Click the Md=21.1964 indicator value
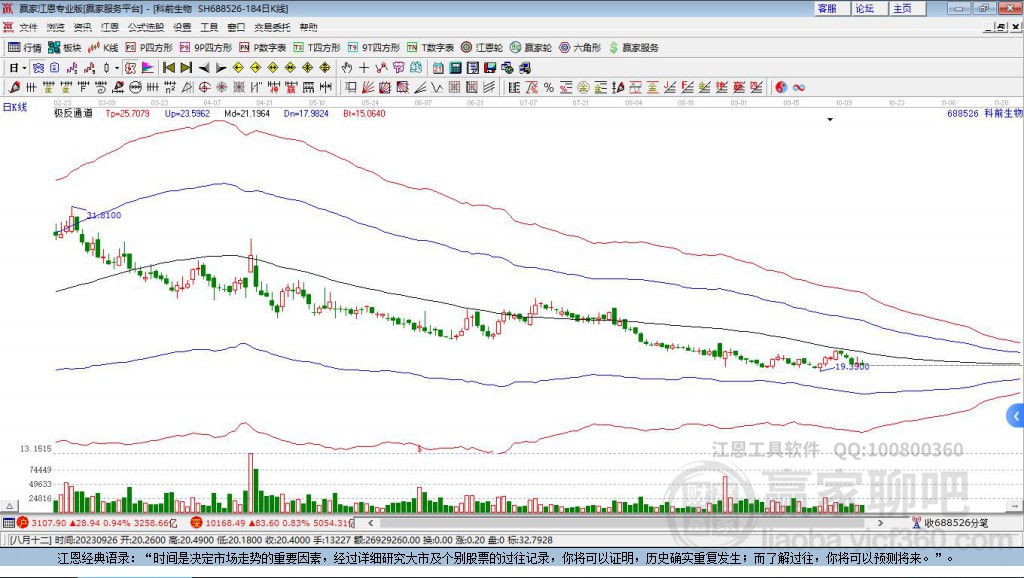This screenshot has height=578, width=1024. point(247,114)
